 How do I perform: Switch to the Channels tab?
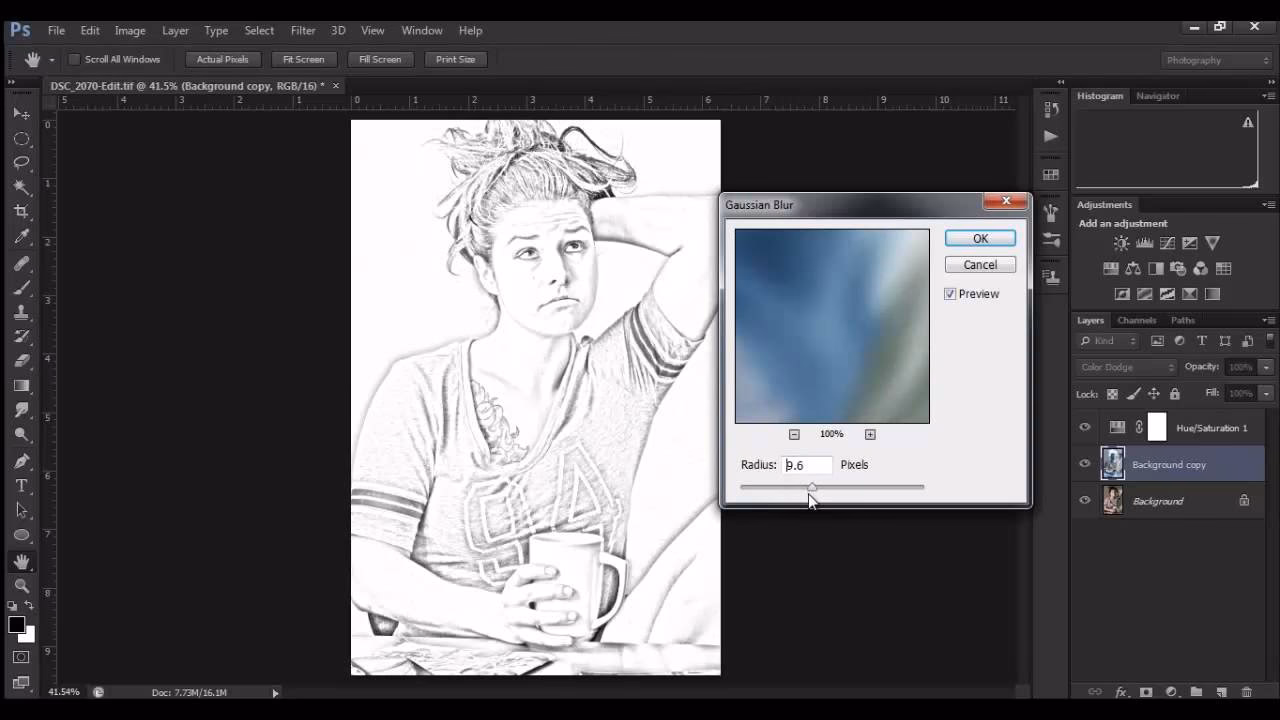(x=1137, y=320)
